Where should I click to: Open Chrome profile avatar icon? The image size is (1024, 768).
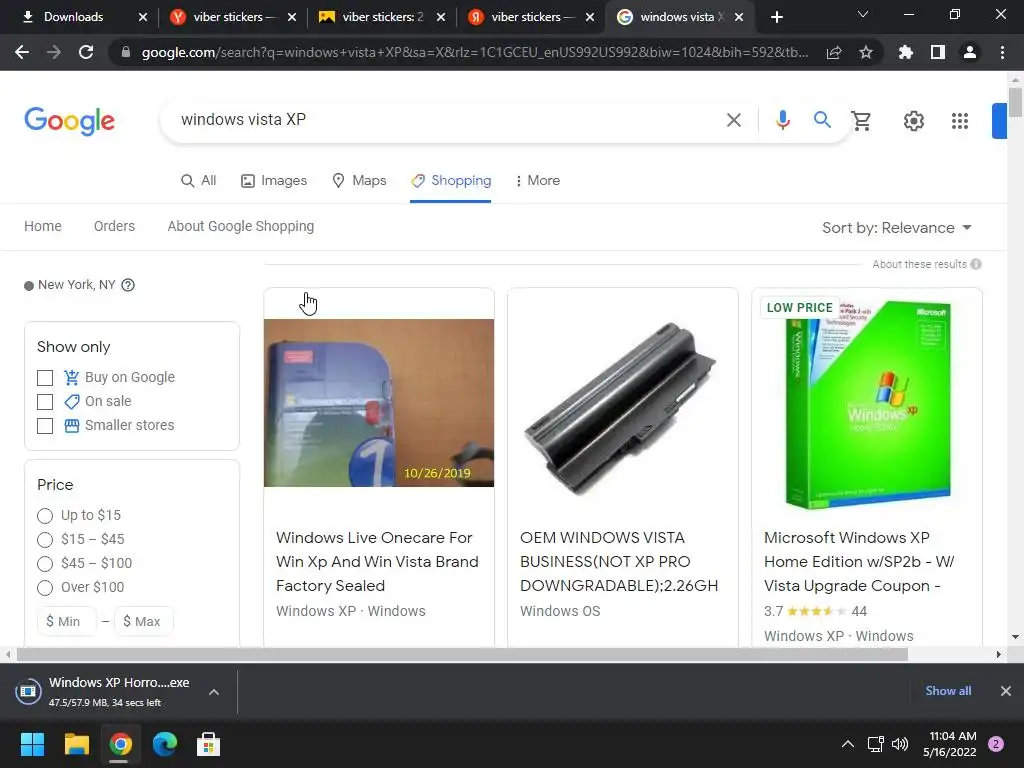point(970,52)
